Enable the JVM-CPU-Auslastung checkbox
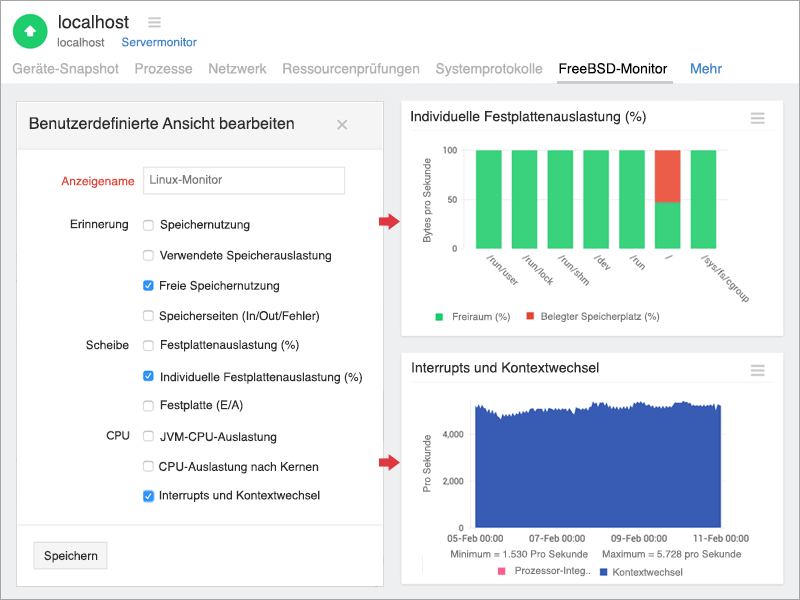The height and width of the screenshot is (600, 800). pos(148,437)
